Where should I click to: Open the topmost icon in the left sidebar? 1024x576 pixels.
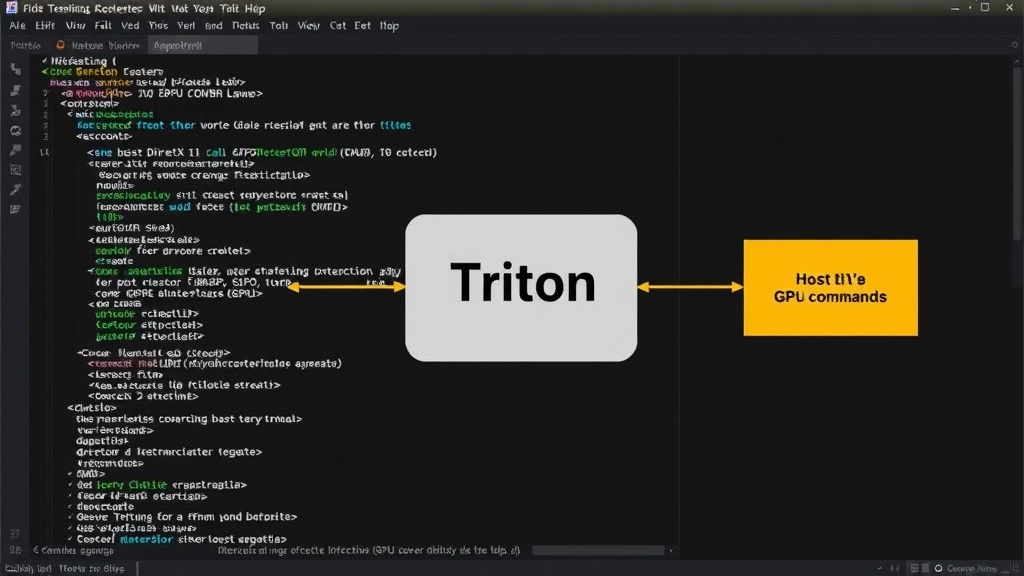point(16,69)
